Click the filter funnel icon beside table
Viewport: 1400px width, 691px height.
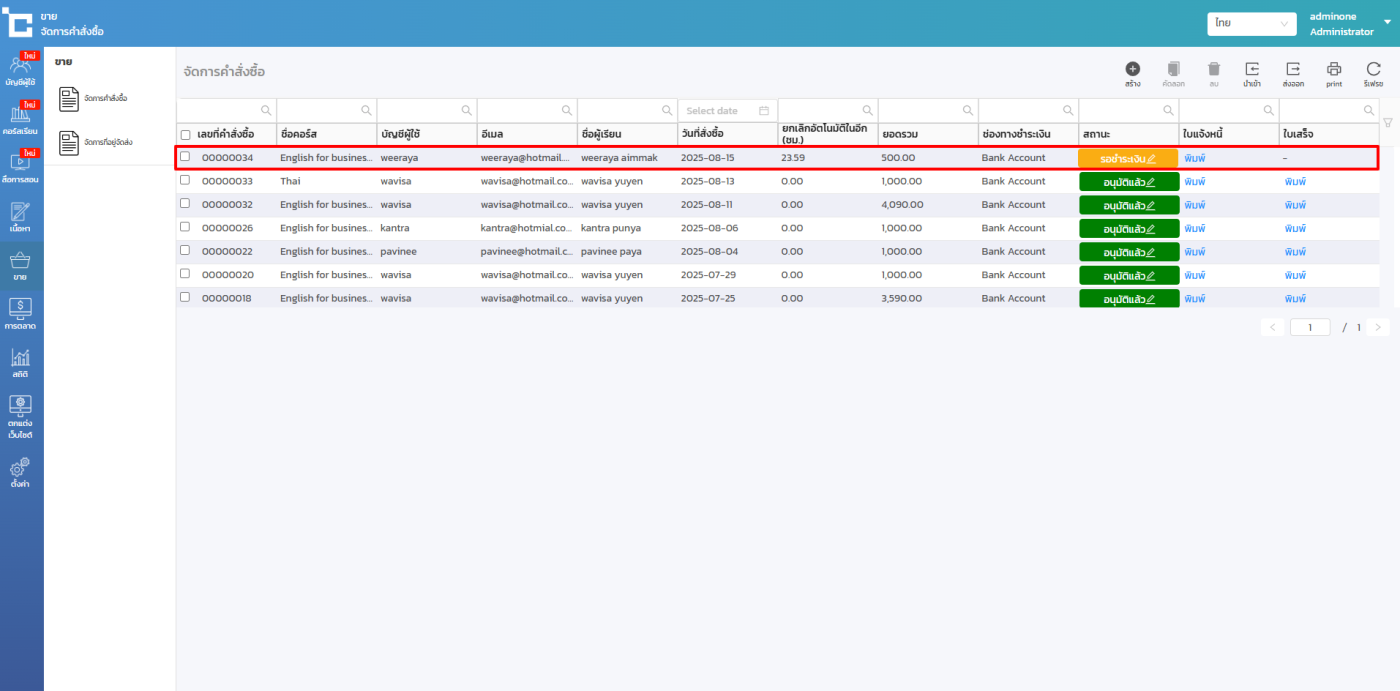(x=1387, y=123)
